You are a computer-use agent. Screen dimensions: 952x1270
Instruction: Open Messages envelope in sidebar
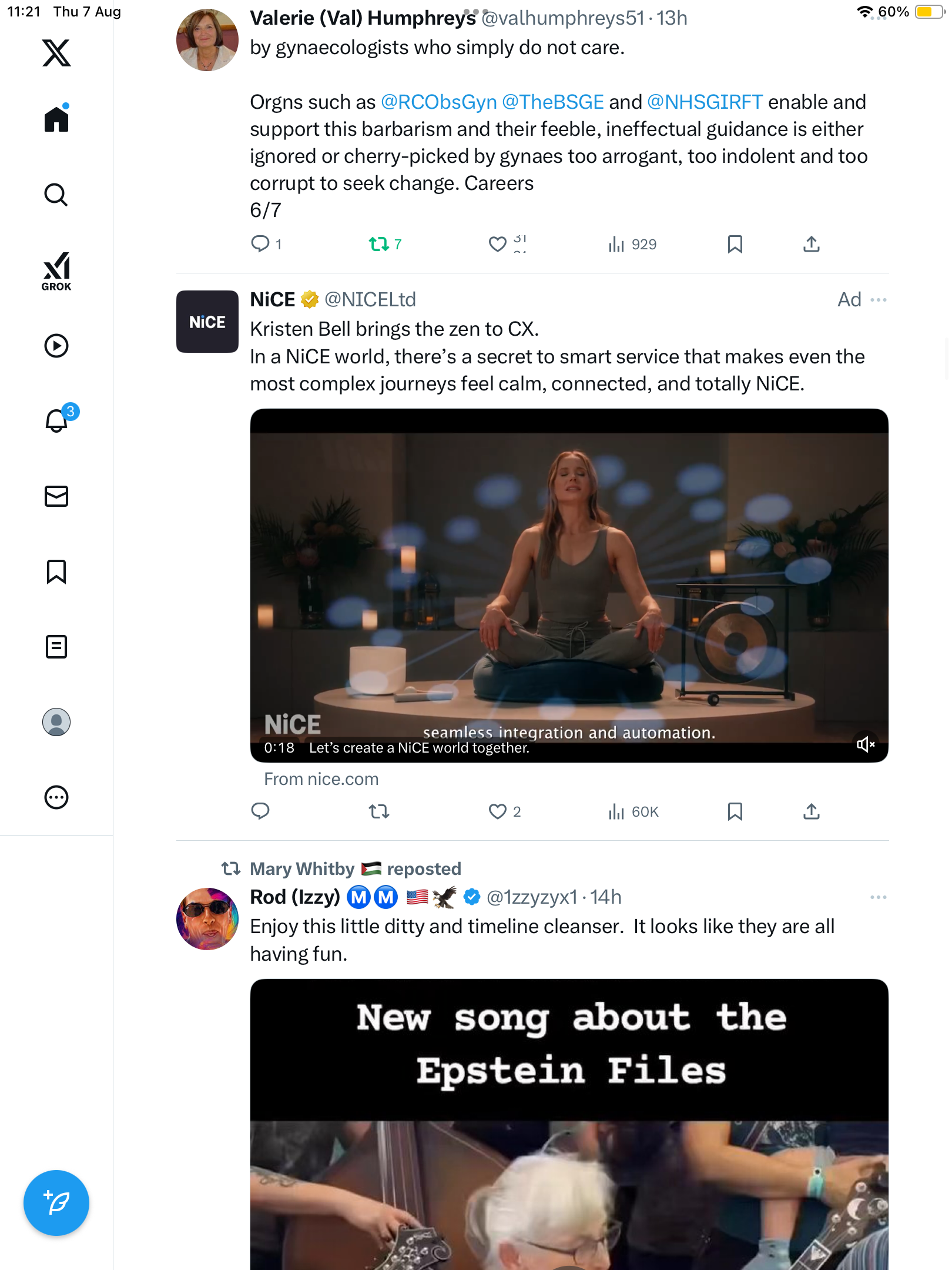pos(56,496)
